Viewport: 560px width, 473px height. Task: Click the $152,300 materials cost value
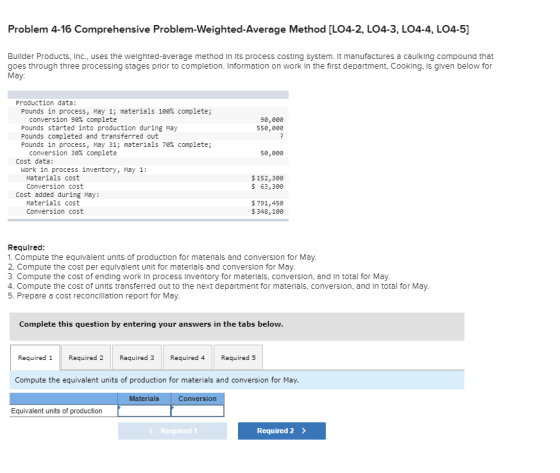pos(268,178)
